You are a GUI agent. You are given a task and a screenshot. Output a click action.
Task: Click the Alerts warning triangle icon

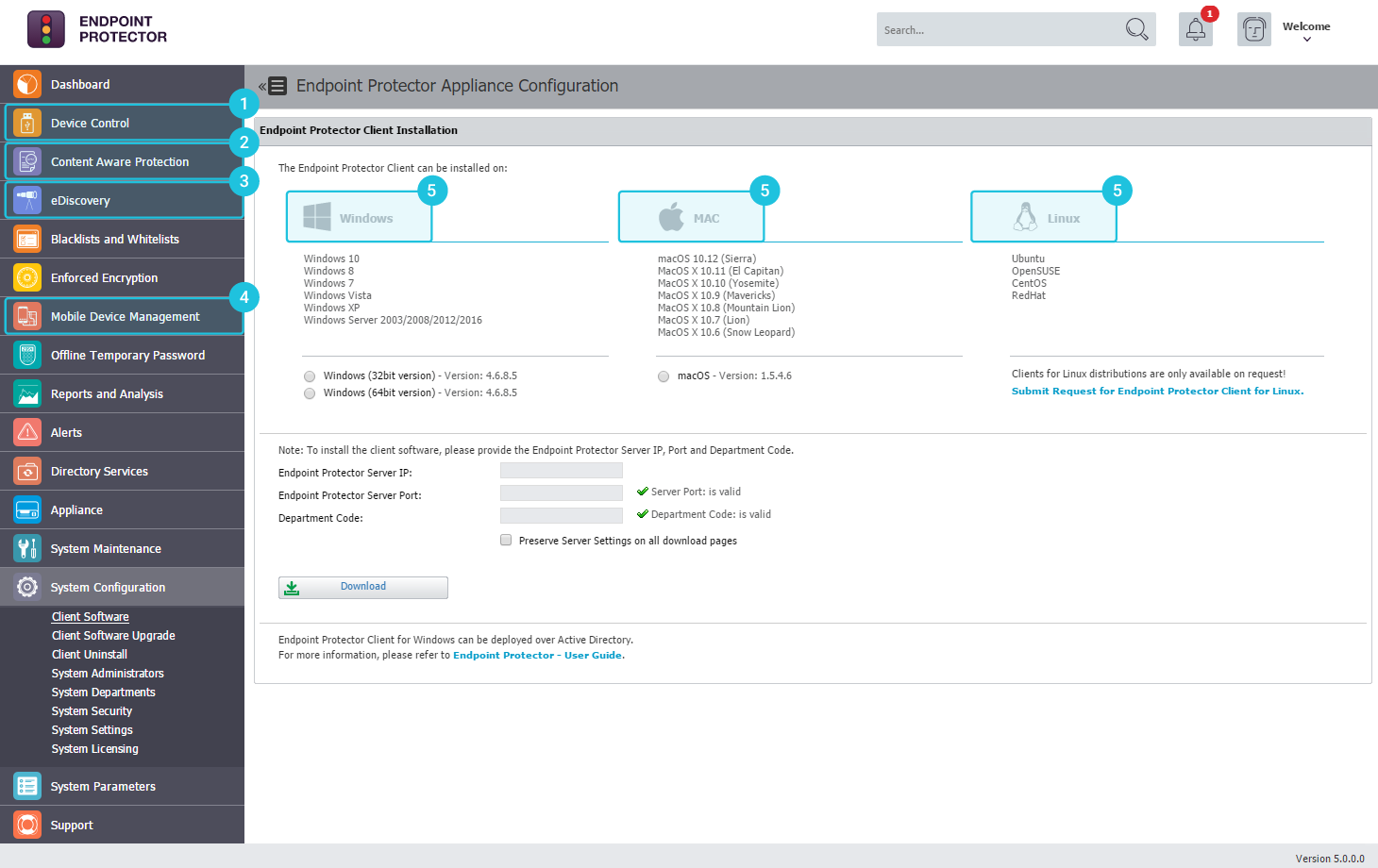pyautogui.click(x=27, y=432)
